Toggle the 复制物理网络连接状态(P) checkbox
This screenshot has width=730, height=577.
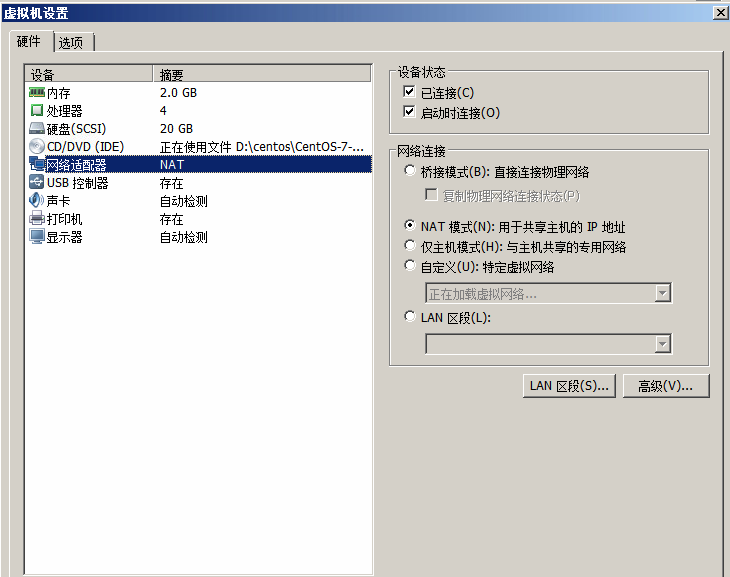[432, 195]
